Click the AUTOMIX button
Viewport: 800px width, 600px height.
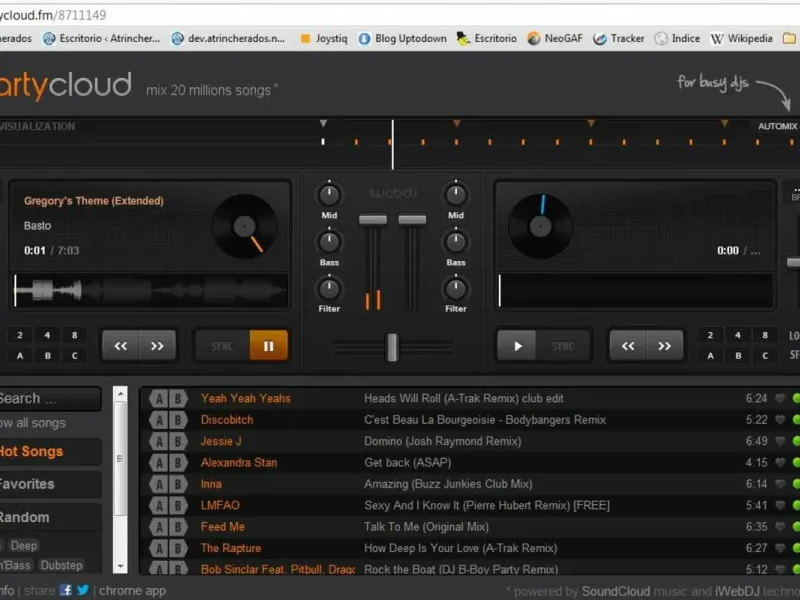click(778, 126)
